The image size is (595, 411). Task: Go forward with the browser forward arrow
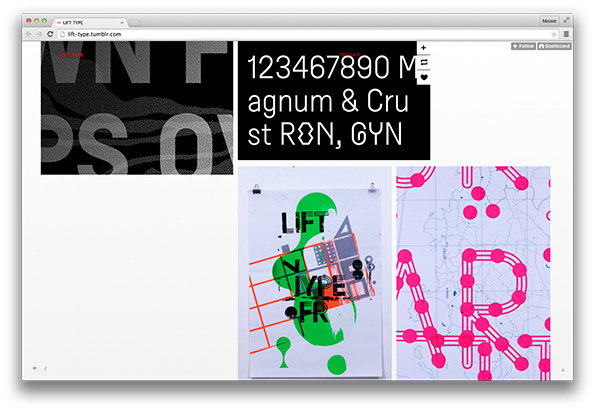(x=39, y=34)
